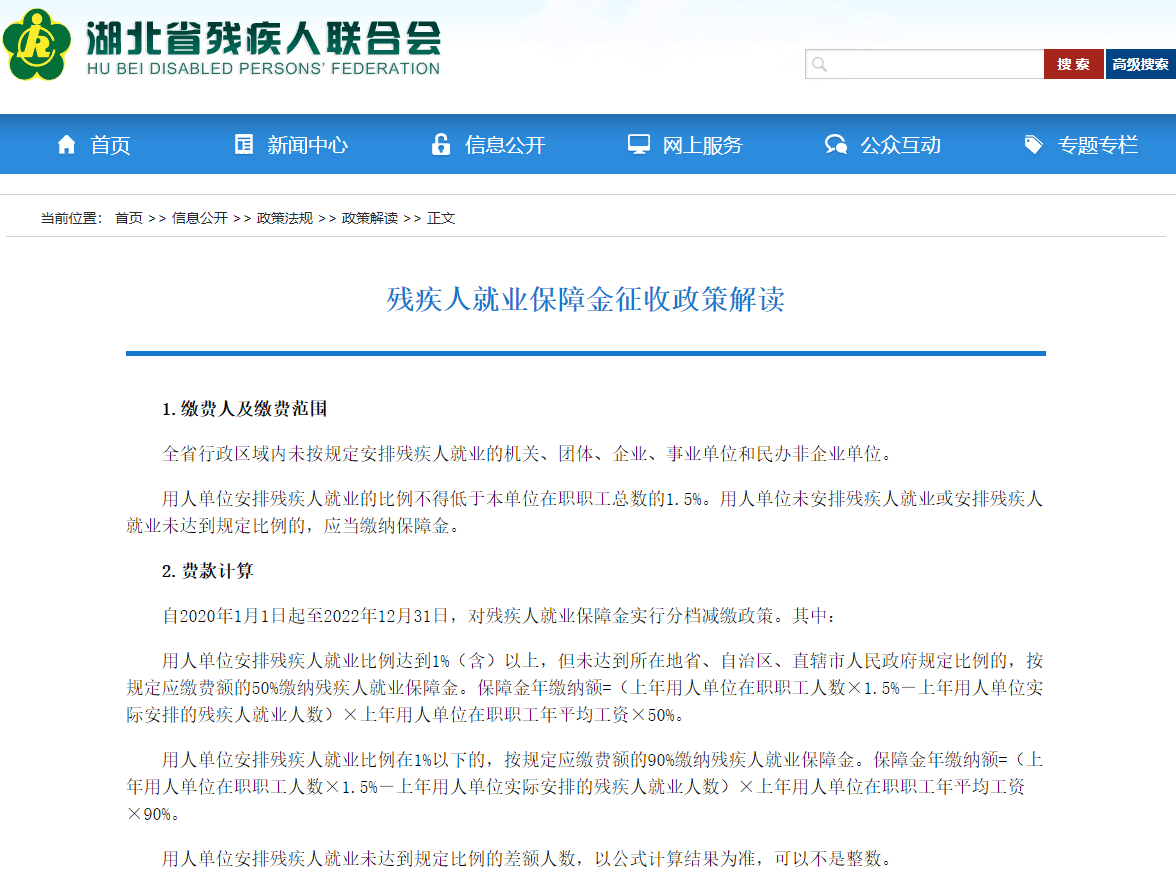Go to 信息公开 in the breadcrumb
The height and width of the screenshot is (884, 1176).
point(200,218)
